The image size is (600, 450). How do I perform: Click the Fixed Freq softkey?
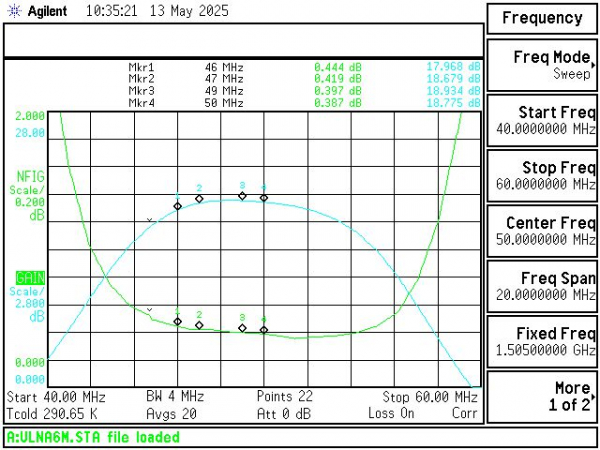[542, 341]
